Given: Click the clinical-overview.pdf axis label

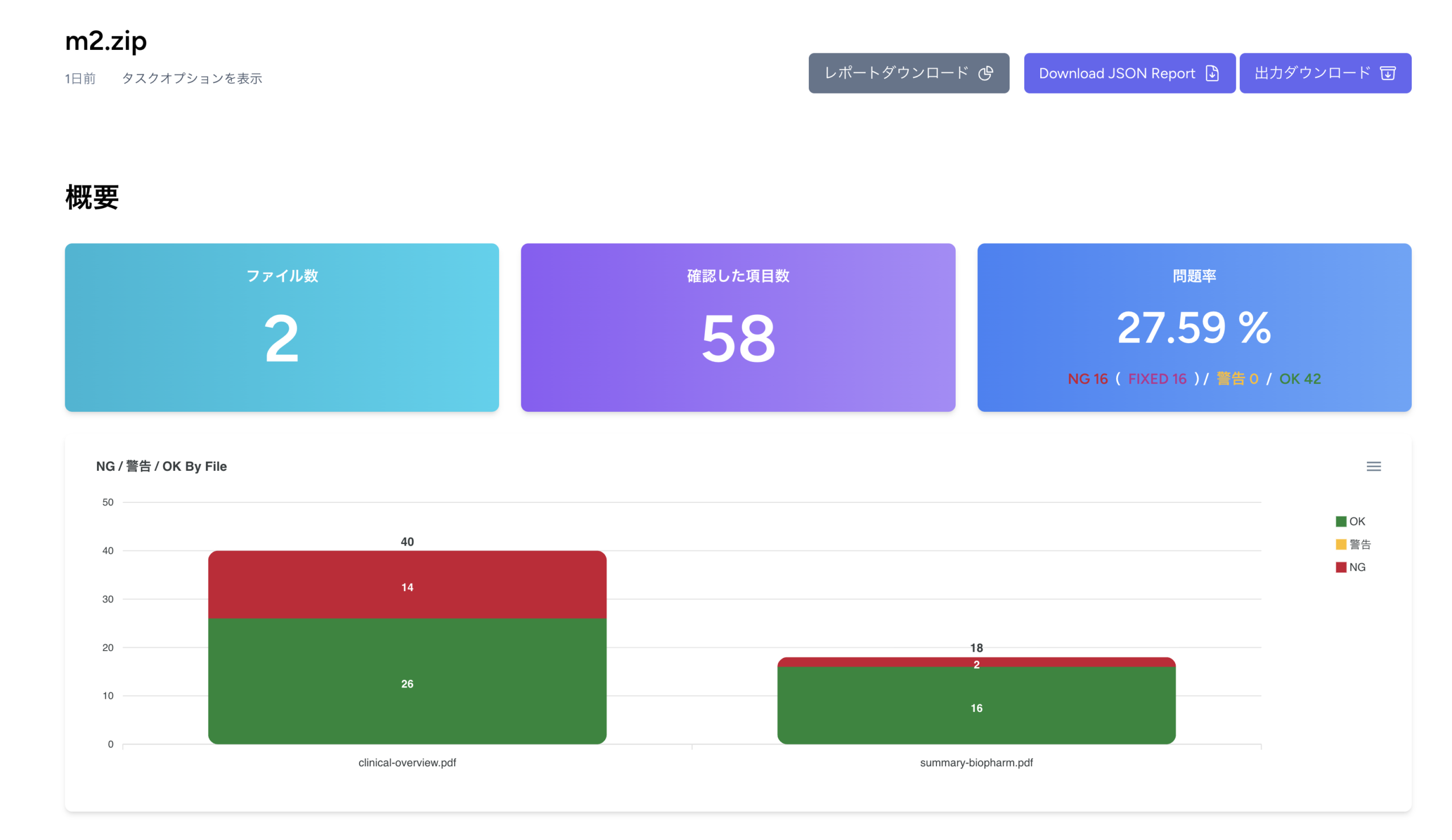Looking at the screenshot, I should tap(407, 762).
